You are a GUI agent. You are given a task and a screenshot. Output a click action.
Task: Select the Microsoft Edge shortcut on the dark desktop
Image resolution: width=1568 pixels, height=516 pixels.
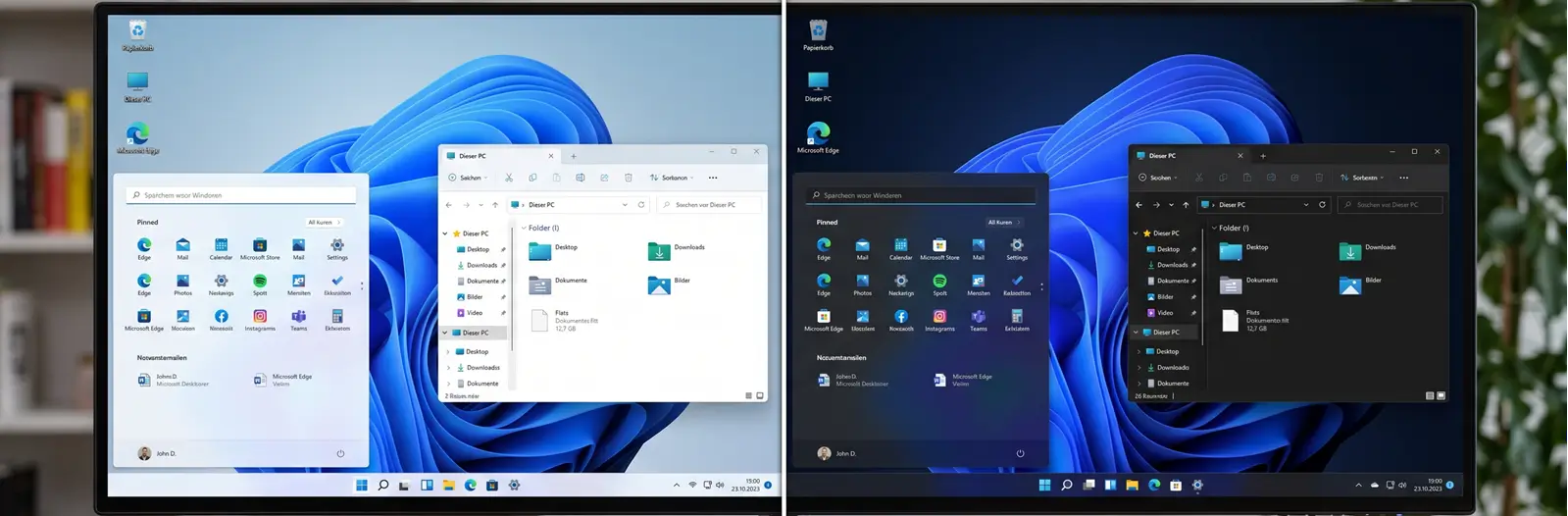[818, 137]
